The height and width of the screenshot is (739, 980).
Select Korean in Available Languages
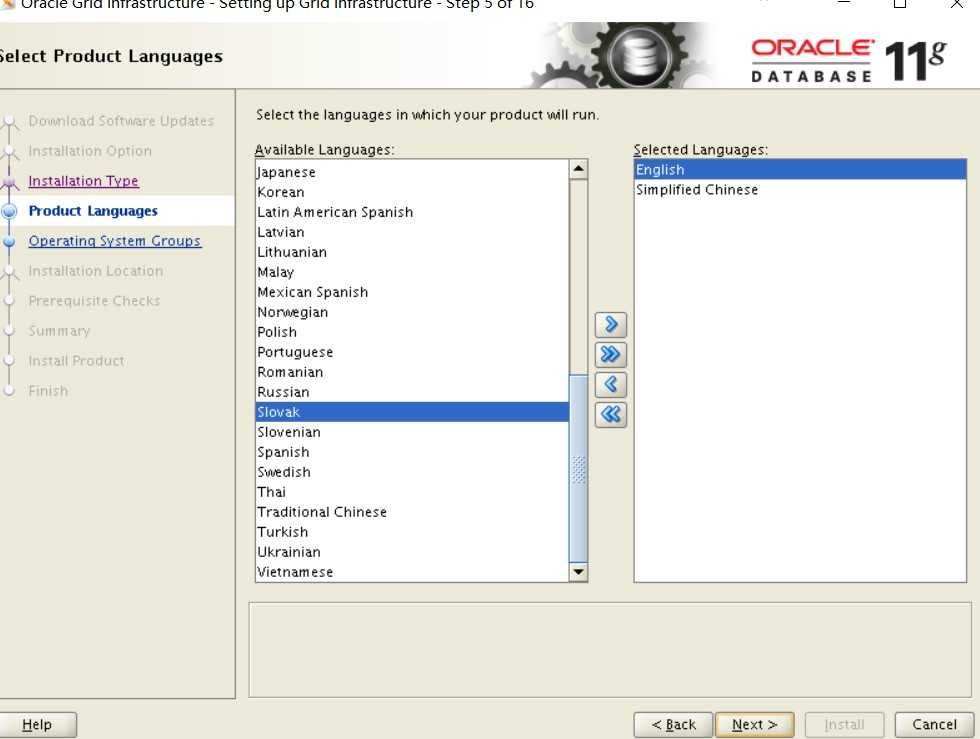412,192
